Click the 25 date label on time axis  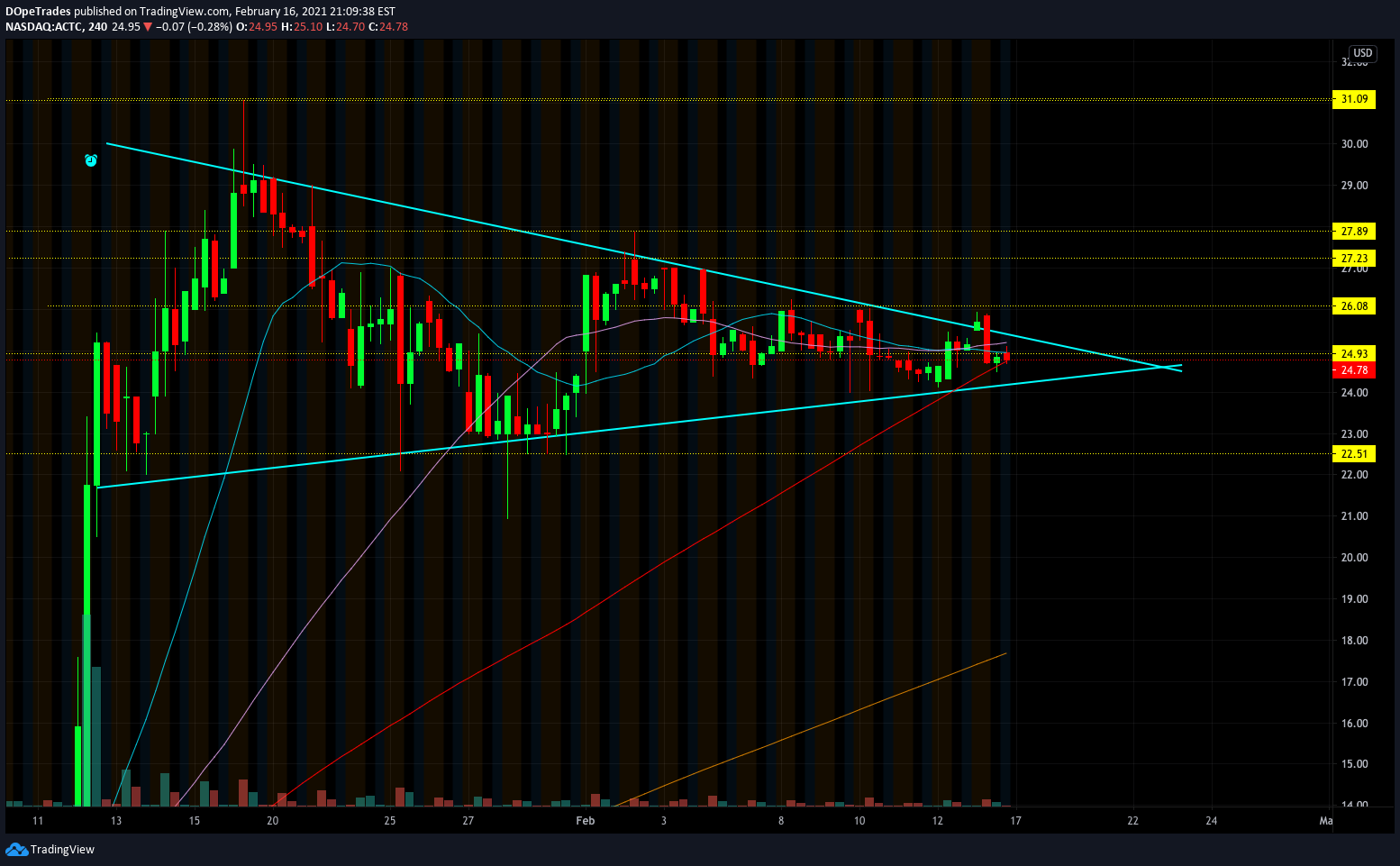[x=390, y=821]
